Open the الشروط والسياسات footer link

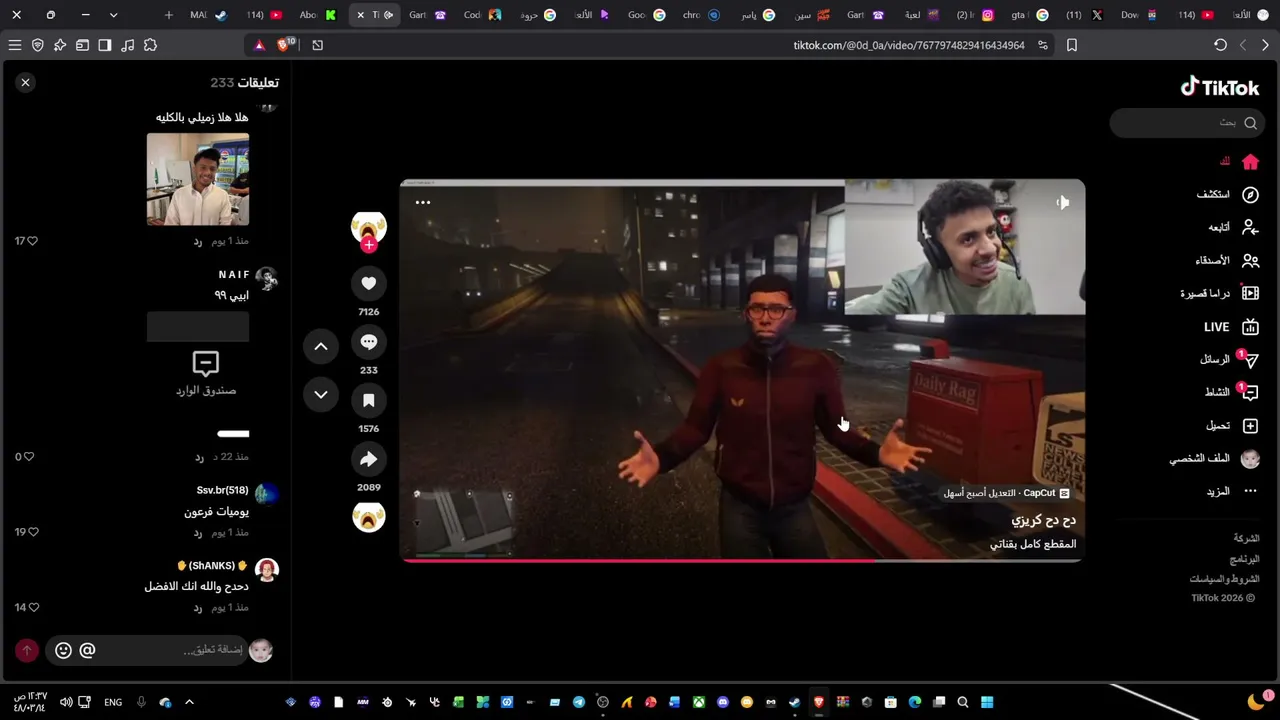(1224, 580)
